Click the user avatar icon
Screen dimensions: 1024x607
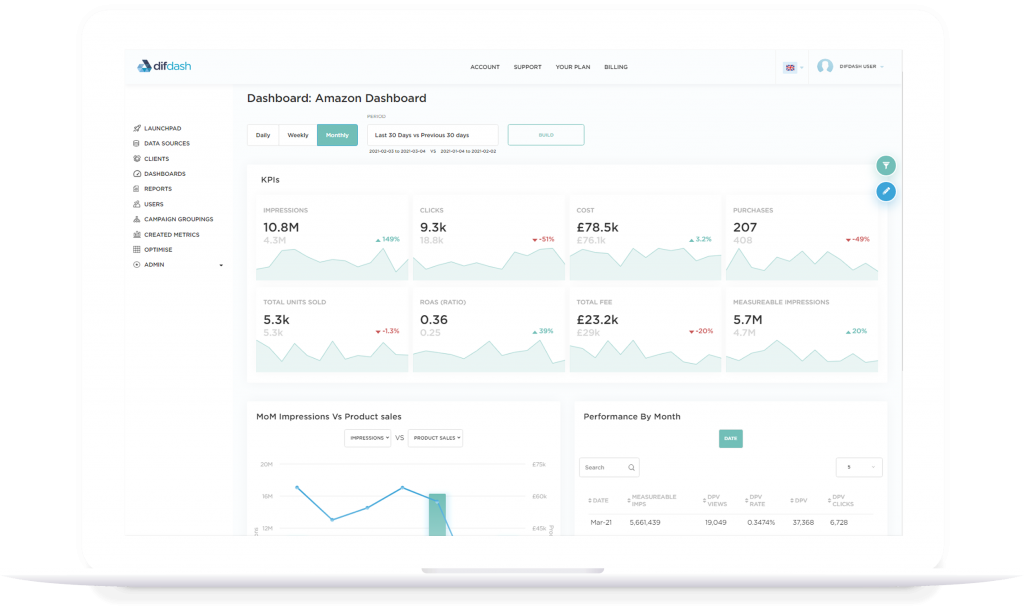tap(825, 66)
